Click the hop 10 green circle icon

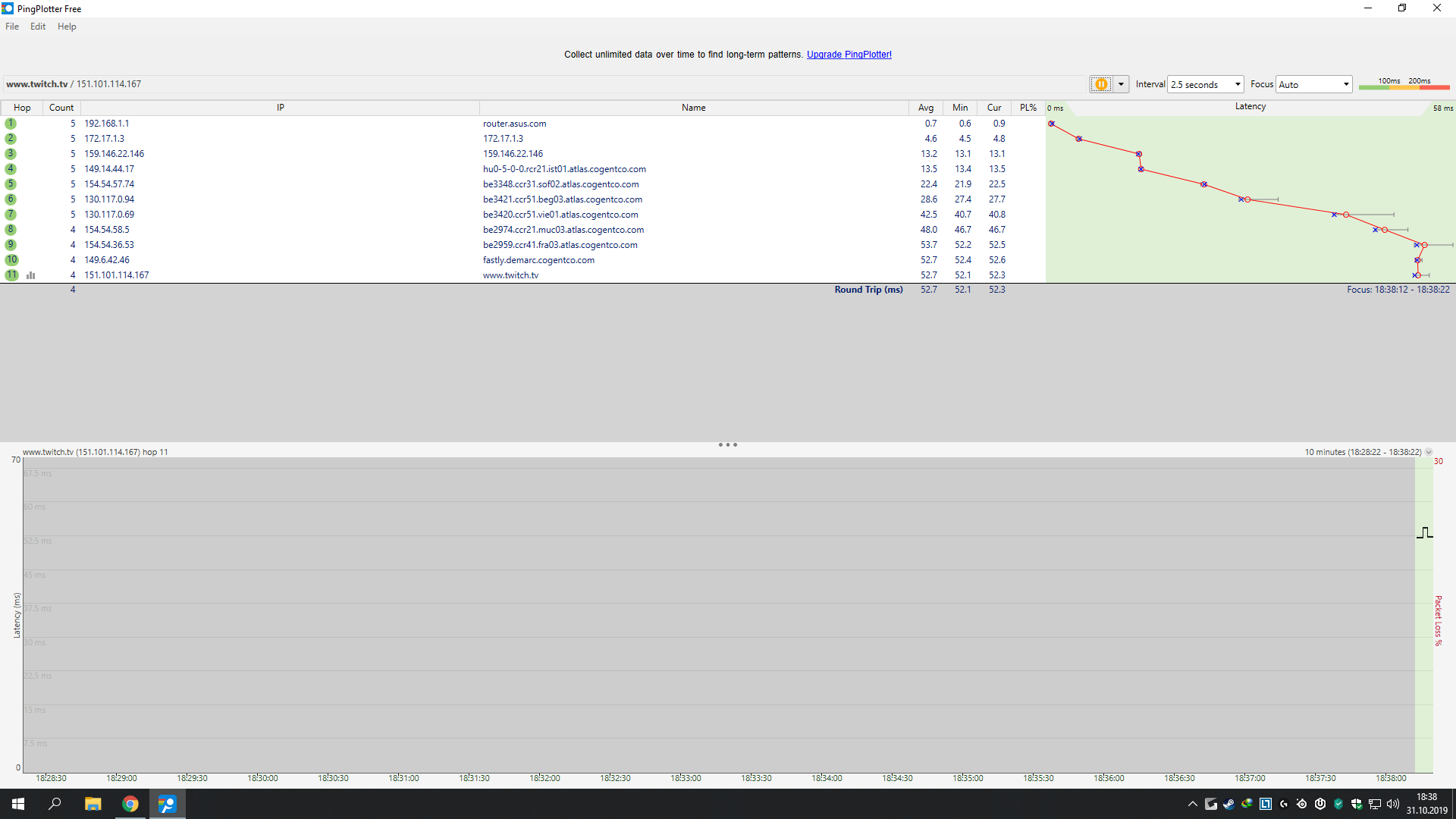pos(11,260)
